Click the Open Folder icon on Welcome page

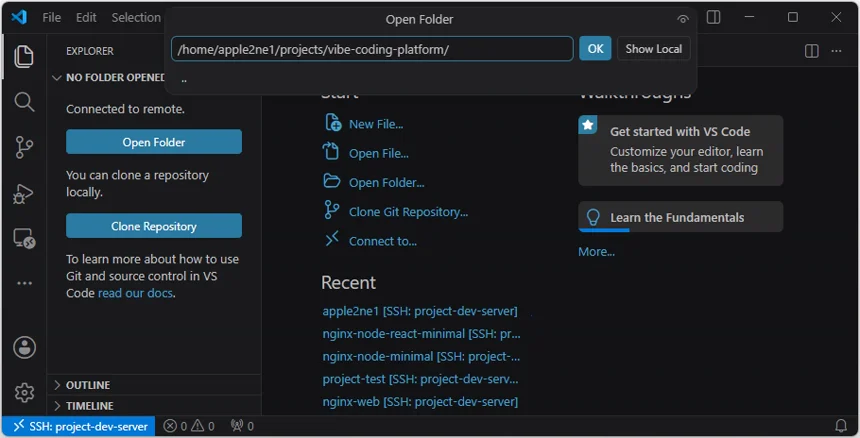click(331, 181)
